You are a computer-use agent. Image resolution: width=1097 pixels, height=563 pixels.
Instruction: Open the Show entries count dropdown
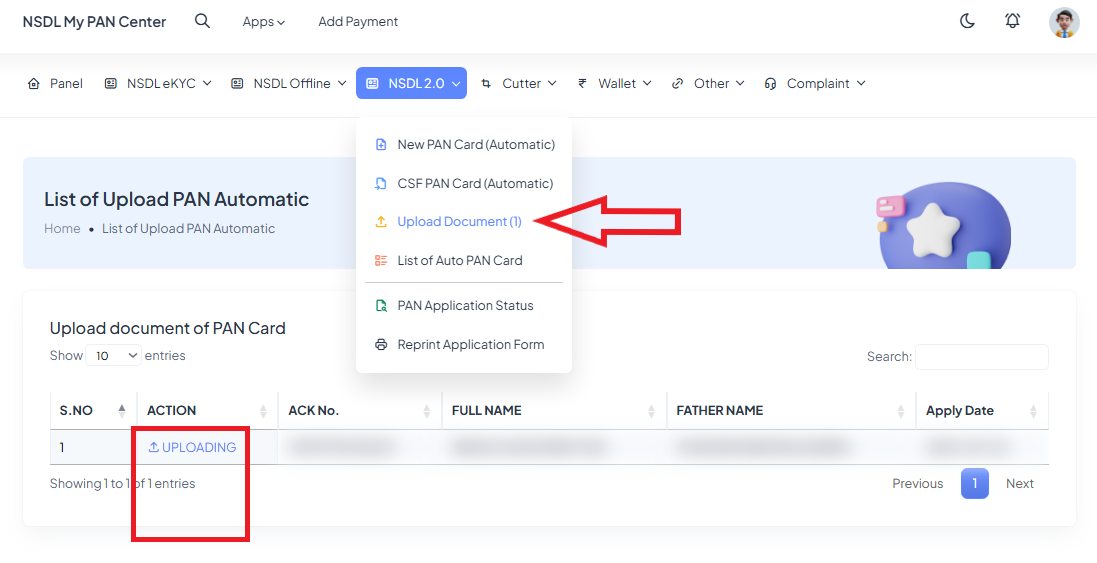click(113, 356)
